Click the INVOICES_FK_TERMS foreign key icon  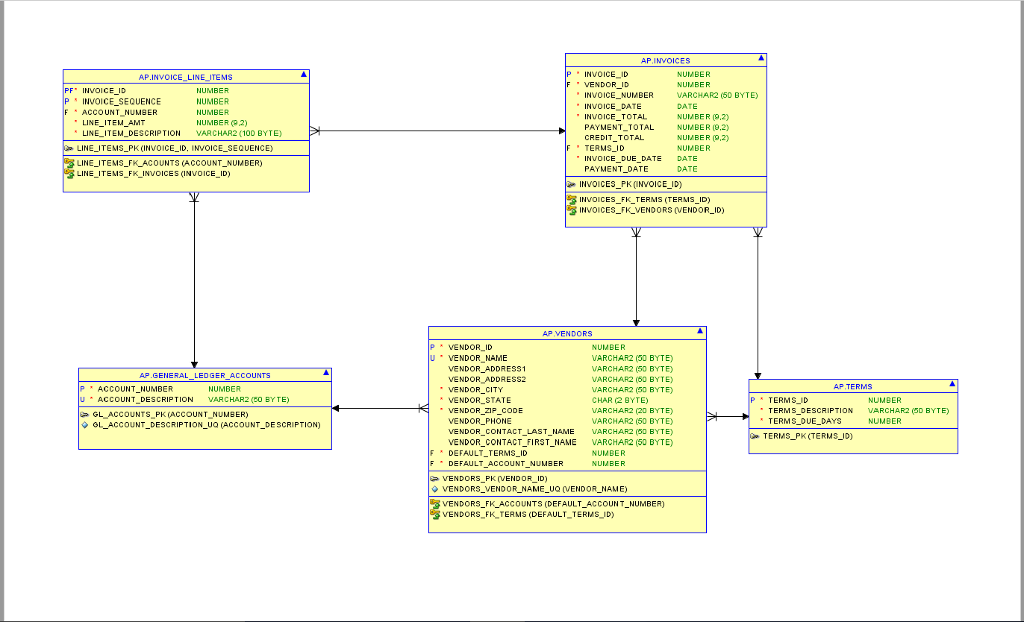(x=572, y=199)
